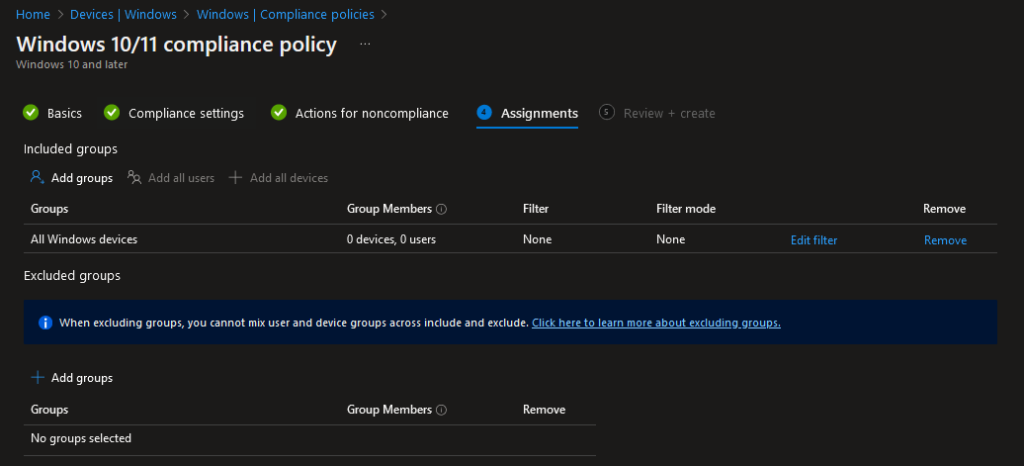Show info tooltip for excluded Group Members
The width and height of the screenshot is (1024, 466).
click(441, 410)
